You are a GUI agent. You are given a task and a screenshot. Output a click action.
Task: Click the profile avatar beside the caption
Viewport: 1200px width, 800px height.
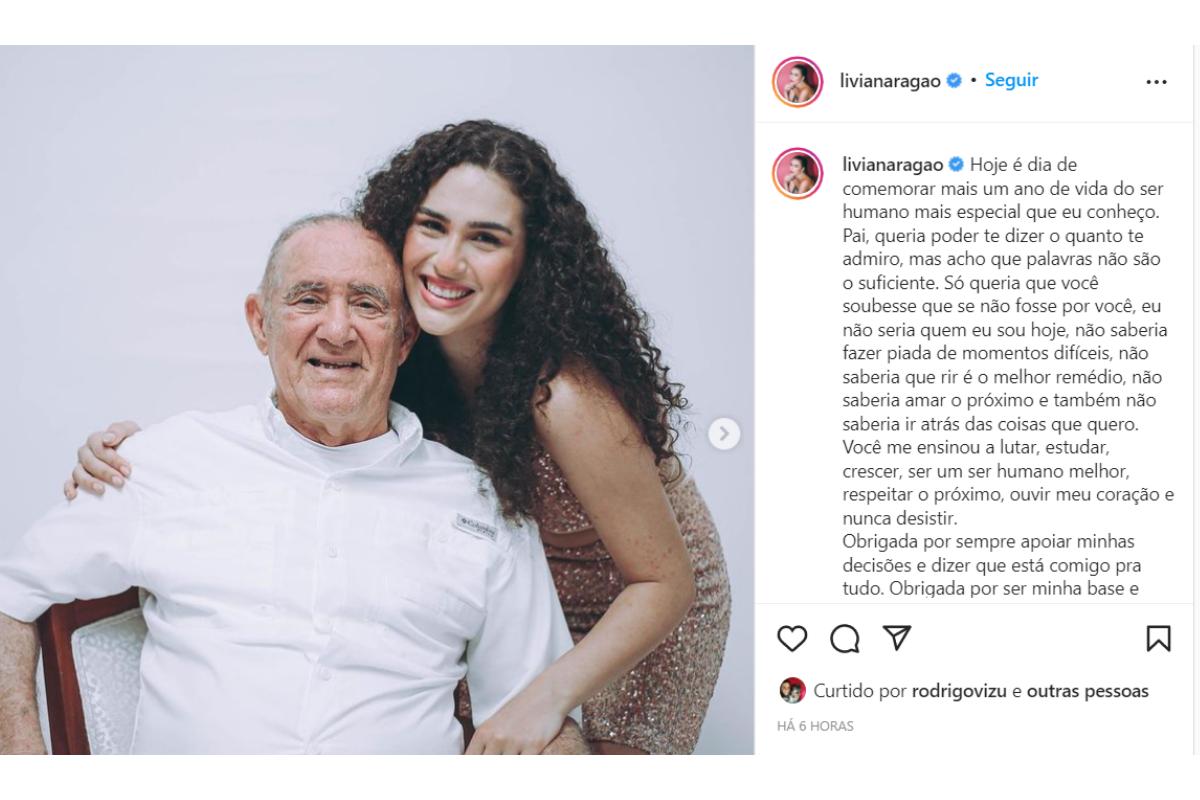pos(797,173)
